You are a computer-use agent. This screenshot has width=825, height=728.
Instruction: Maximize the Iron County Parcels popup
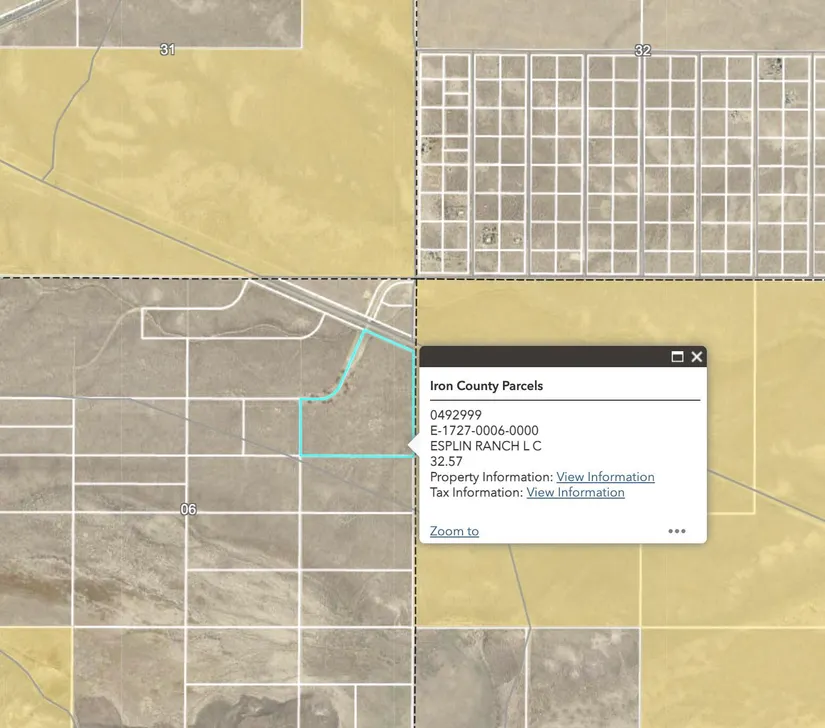(677, 357)
